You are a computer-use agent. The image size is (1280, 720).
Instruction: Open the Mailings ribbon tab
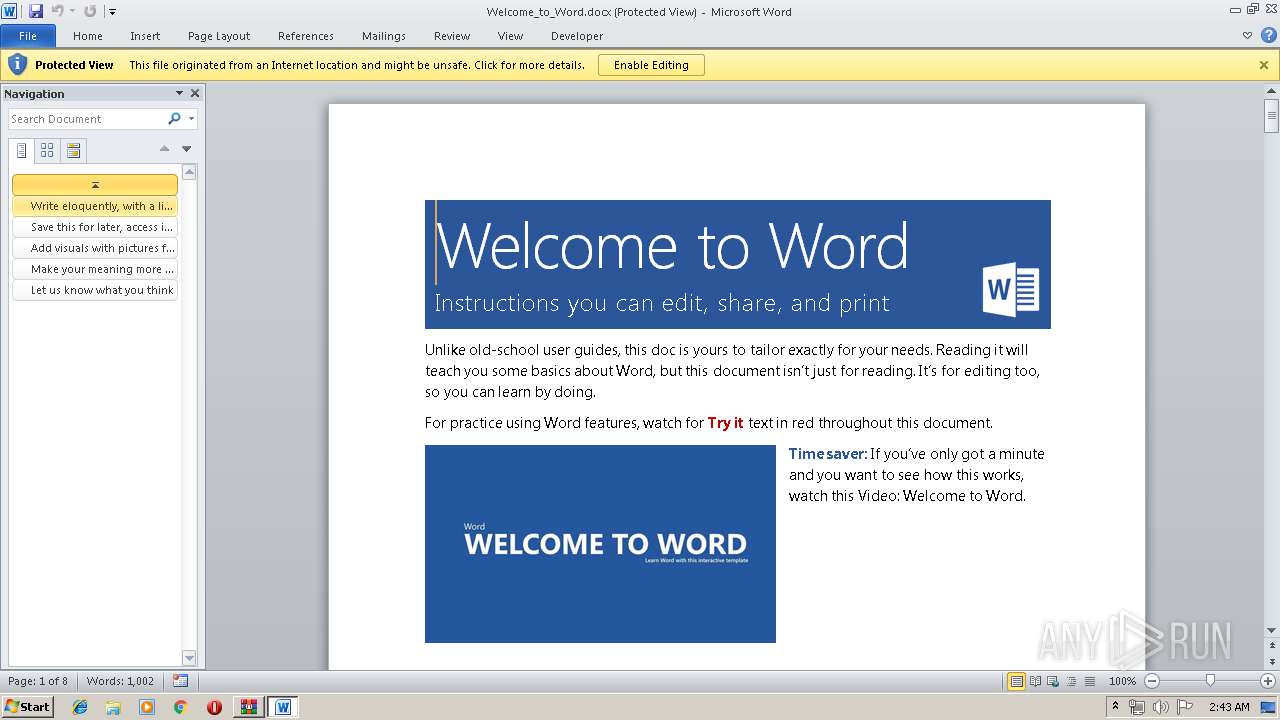click(x=384, y=36)
